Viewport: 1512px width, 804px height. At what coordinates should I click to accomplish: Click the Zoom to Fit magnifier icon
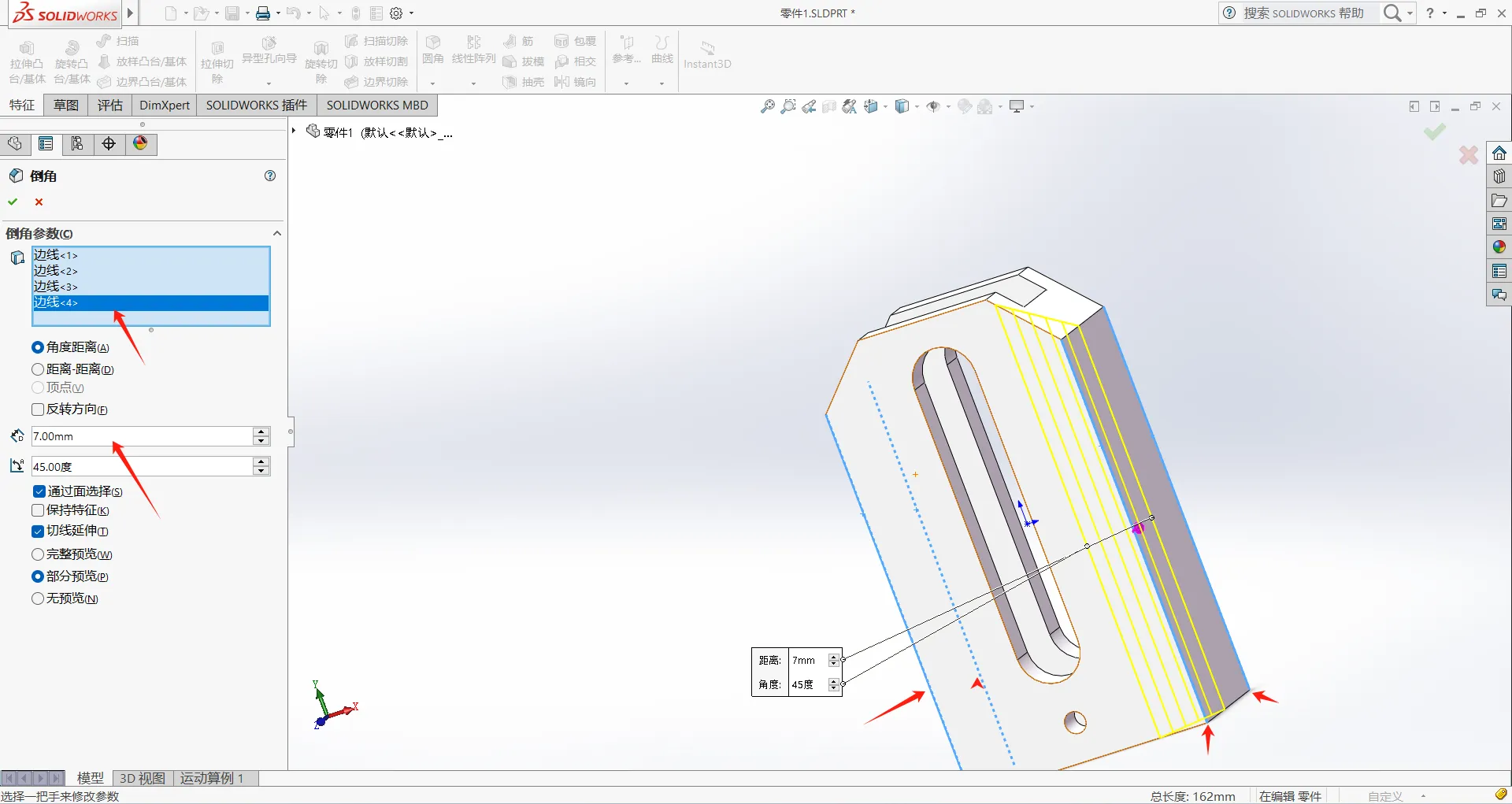(x=767, y=106)
